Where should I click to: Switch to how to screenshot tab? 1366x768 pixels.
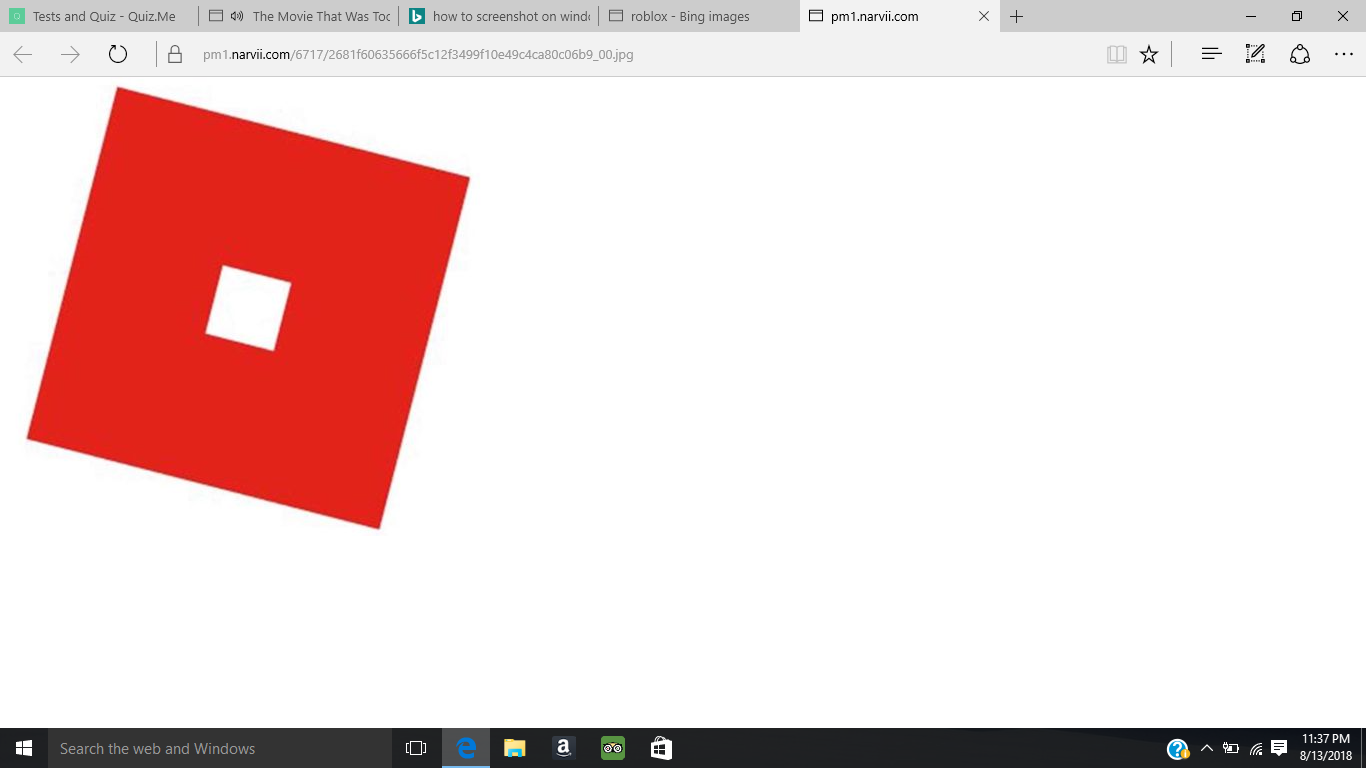click(x=498, y=16)
